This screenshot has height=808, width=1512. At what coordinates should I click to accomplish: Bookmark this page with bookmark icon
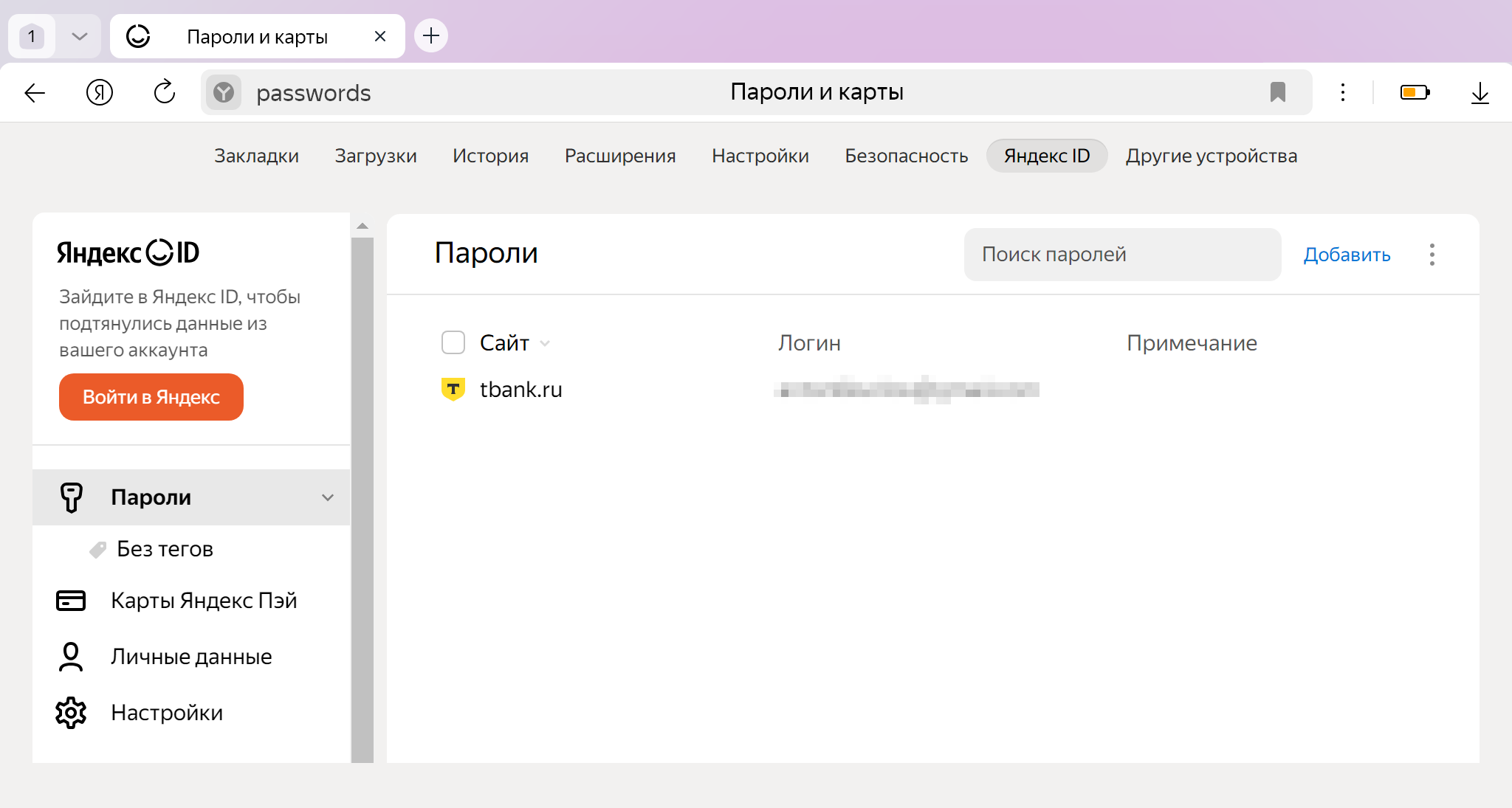1278,92
